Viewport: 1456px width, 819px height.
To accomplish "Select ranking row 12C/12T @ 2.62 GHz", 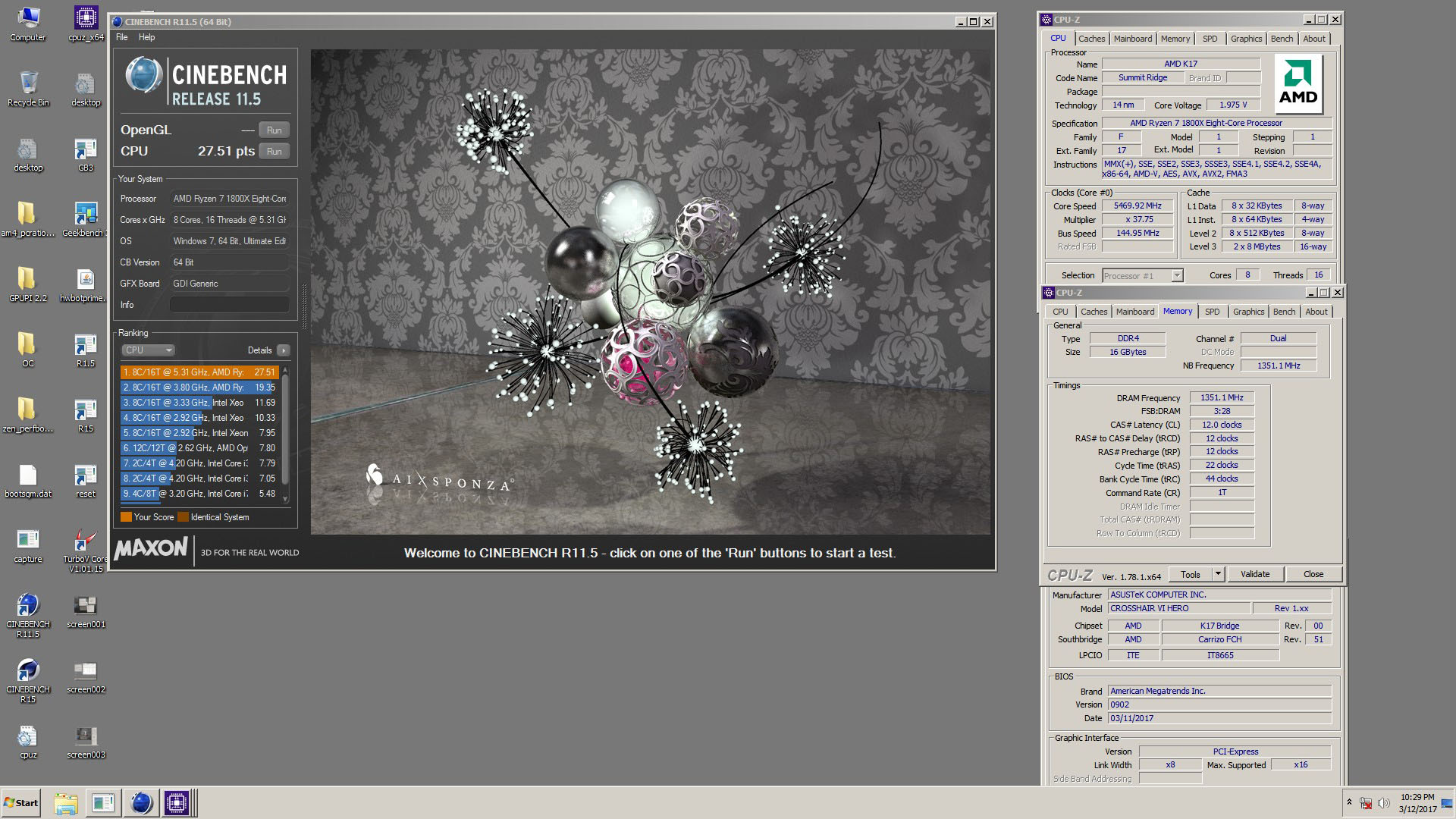I will (x=199, y=448).
